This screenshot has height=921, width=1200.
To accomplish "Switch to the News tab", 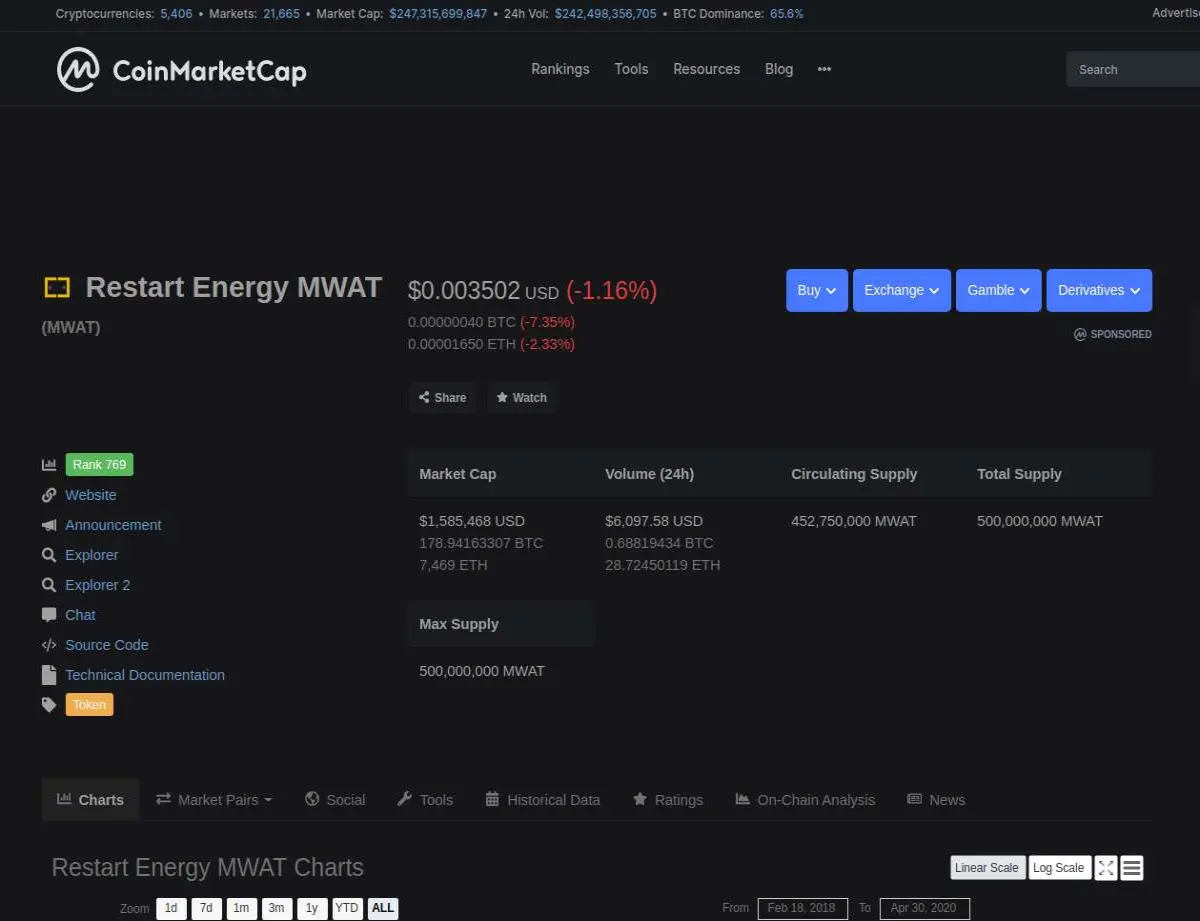I will [936, 800].
